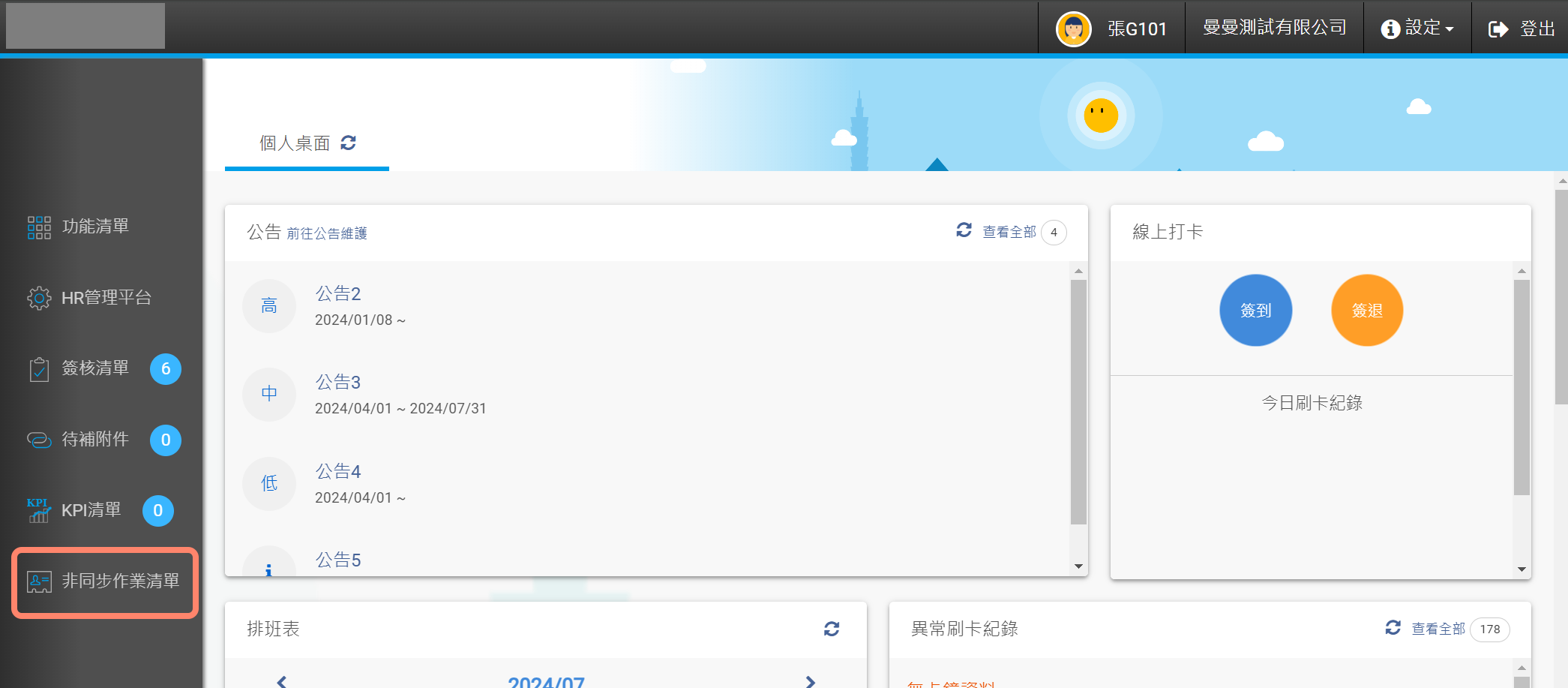Refresh the 個人桌面 tab
1568x688 pixels.
pyautogui.click(x=348, y=143)
